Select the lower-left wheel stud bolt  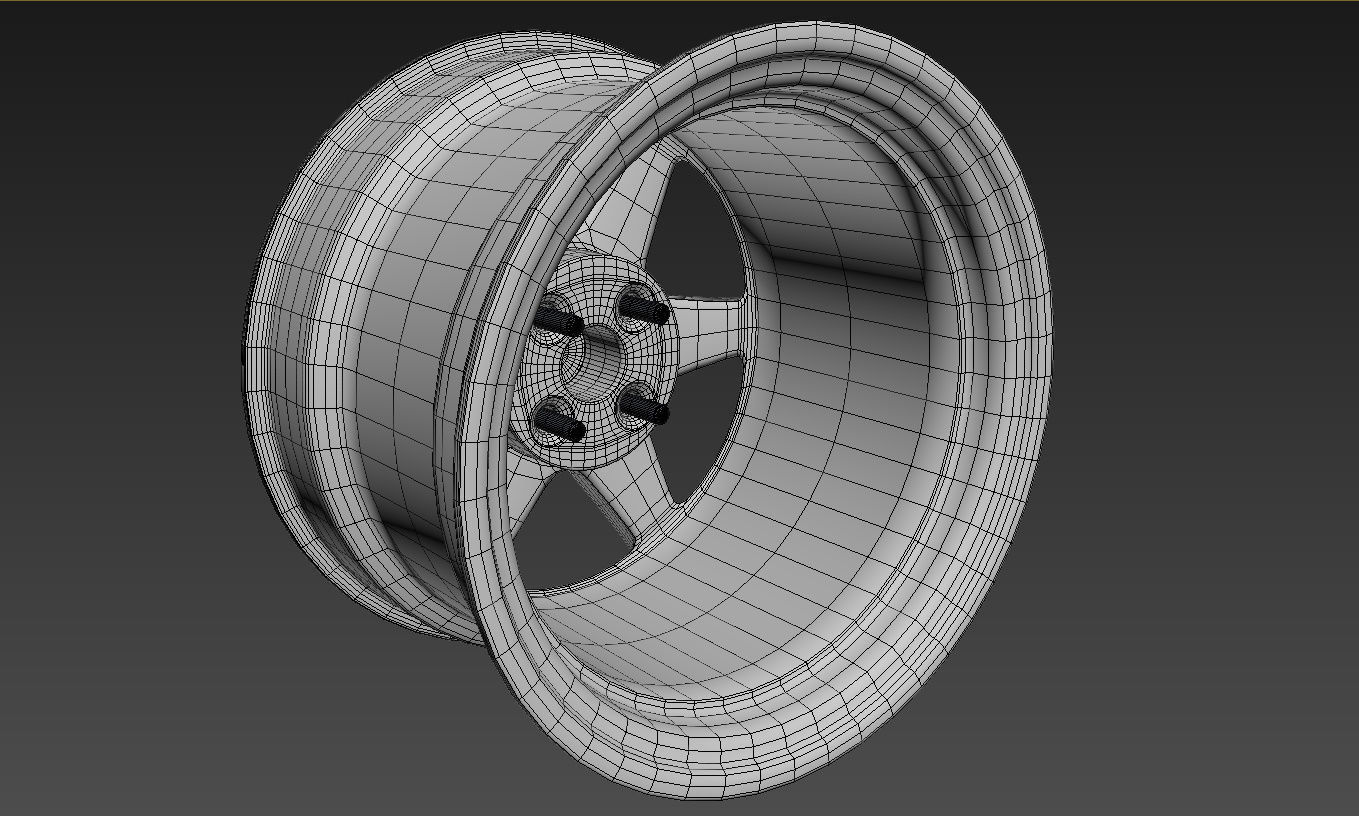(562, 423)
